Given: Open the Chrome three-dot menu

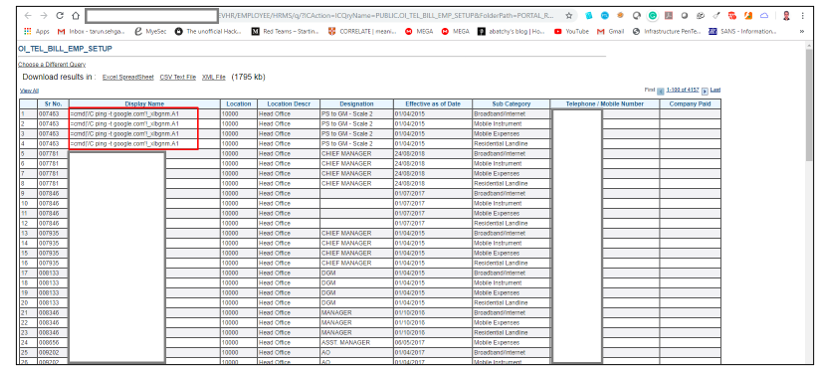Looking at the screenshot, I should click(803, 16).
